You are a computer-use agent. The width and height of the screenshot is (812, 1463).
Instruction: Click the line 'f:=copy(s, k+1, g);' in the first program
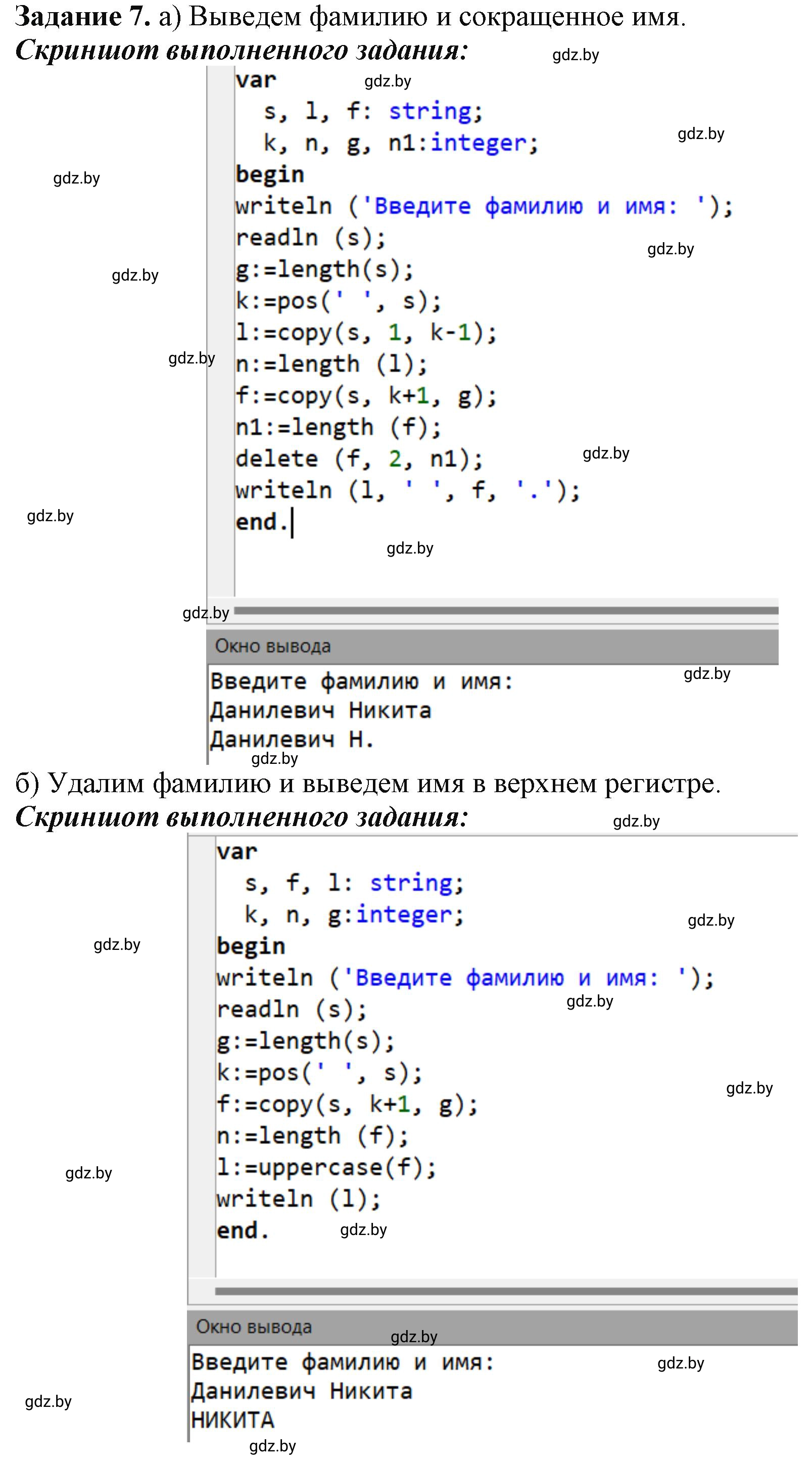pos(366,396)
